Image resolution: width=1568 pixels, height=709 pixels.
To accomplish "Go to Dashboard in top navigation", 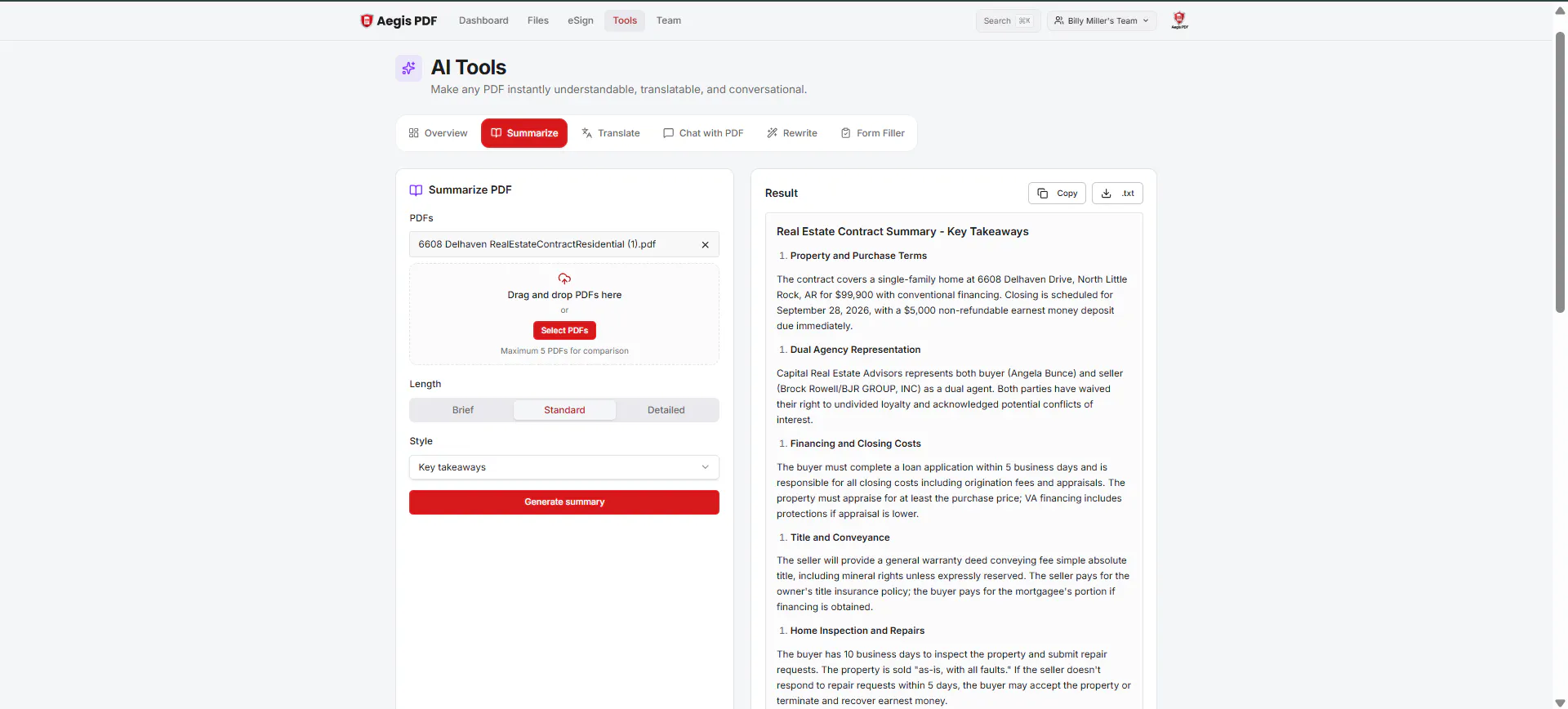I will [x=483, y=20].
